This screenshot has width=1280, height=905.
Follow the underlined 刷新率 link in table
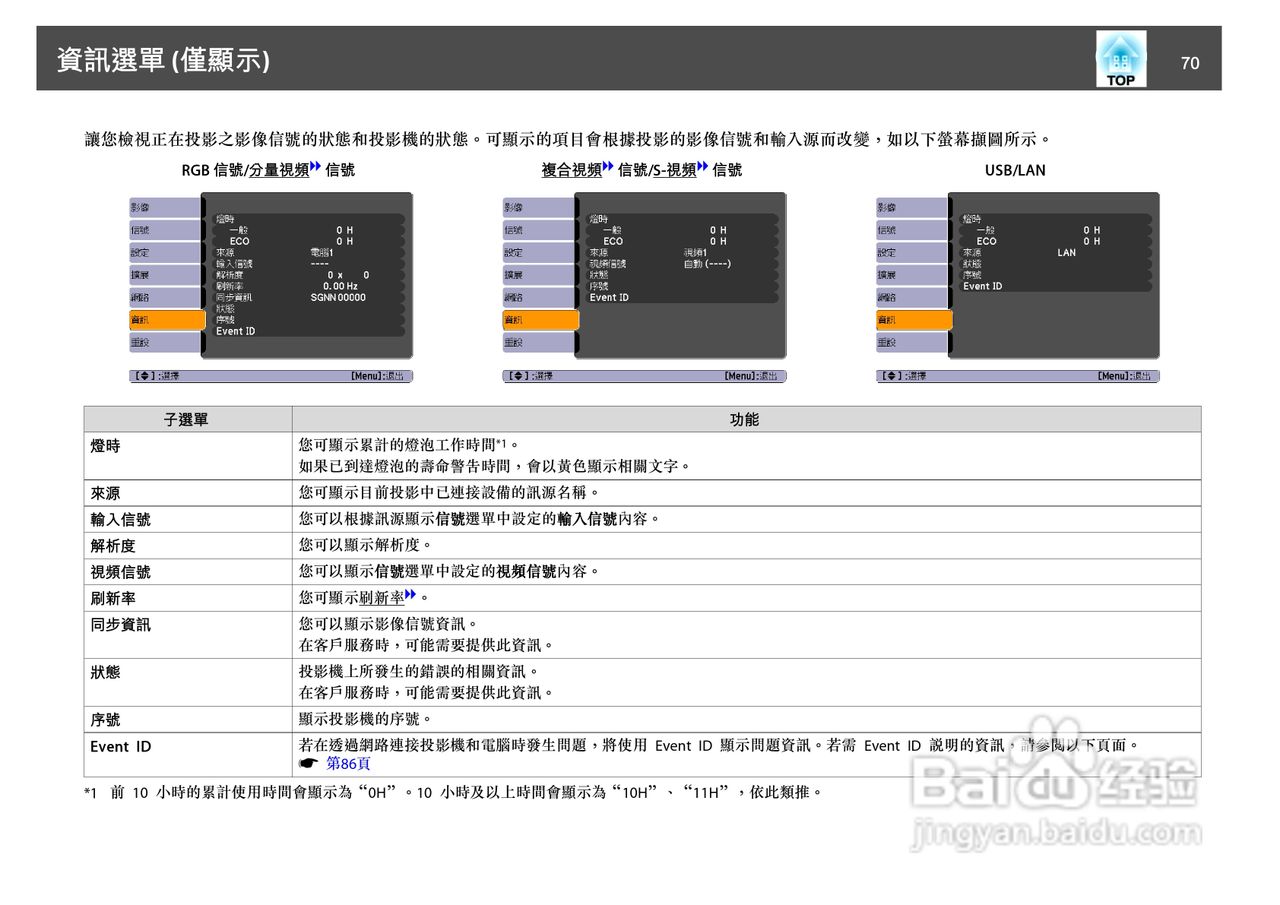point(382,598)
